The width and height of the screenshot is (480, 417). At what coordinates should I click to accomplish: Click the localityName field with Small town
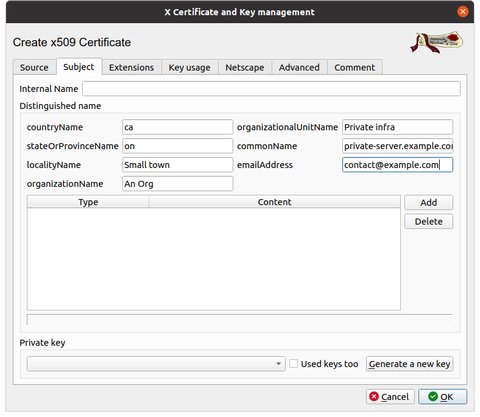(x=177, y=165)
